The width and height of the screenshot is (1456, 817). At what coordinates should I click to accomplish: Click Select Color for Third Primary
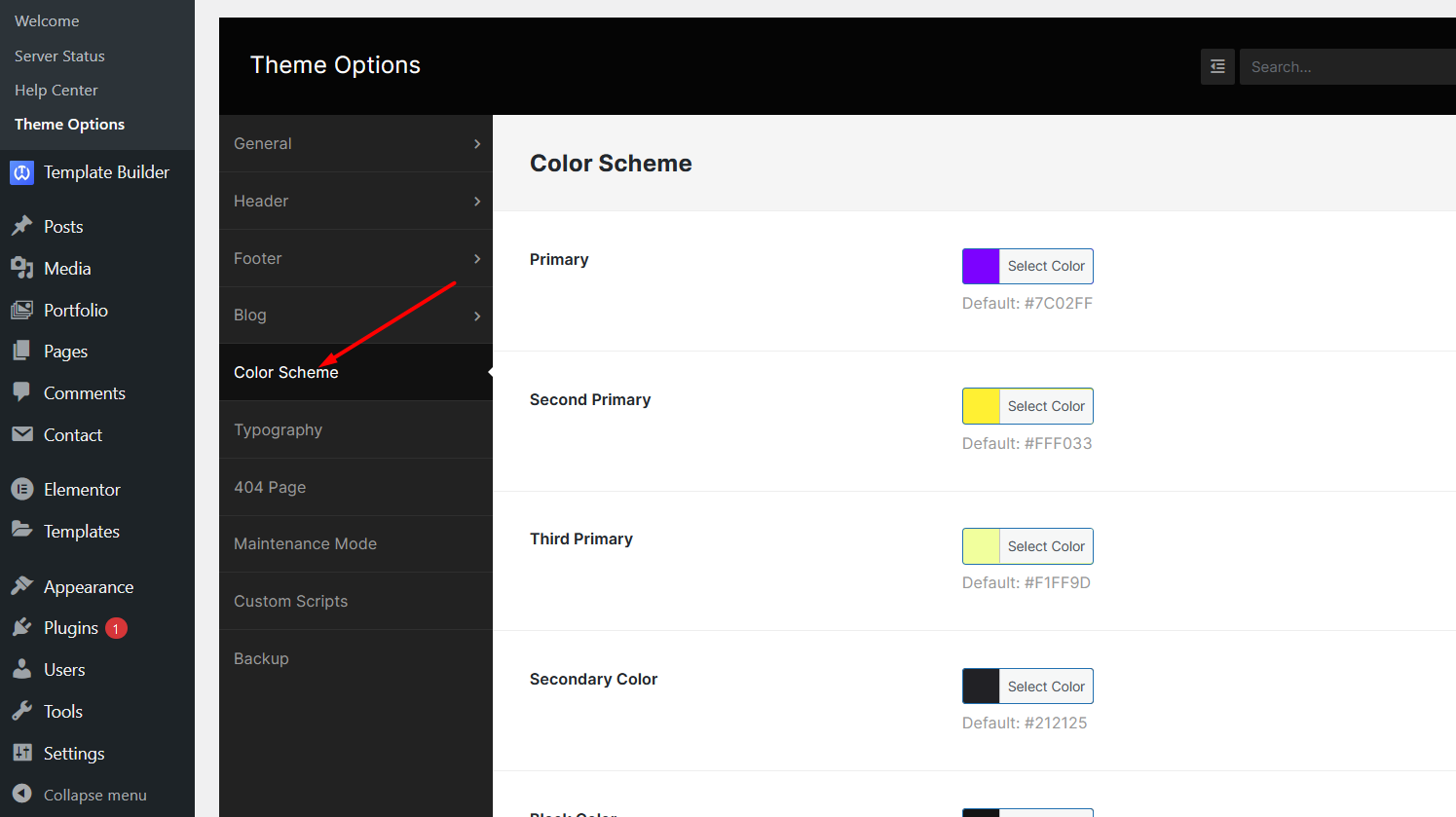coord(1046,546)
